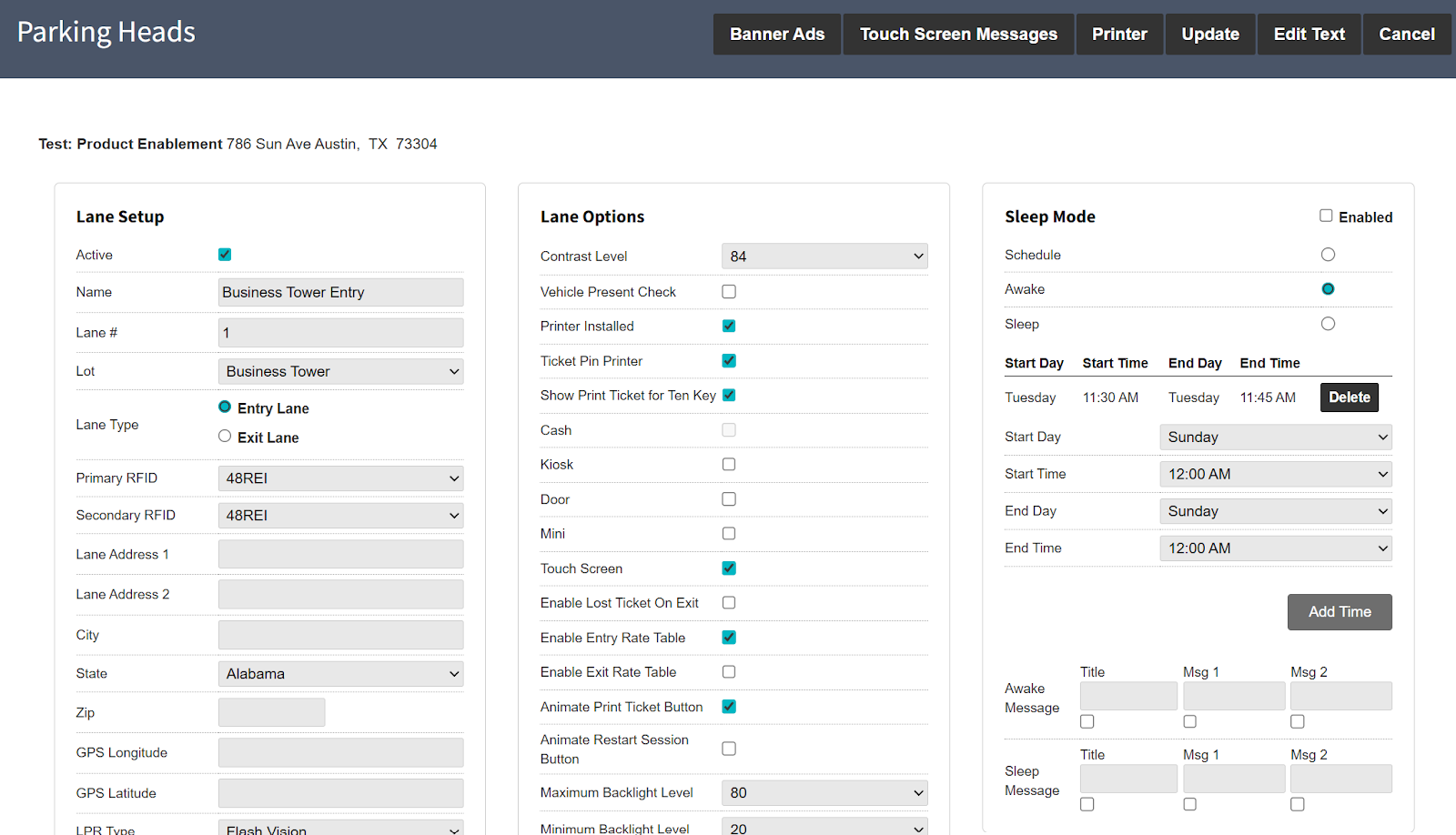Image resolution: width=1456 pixels, height=835 pixels.
Task: Click the Name field with Business Tower Entry
Action: [340, 292]
